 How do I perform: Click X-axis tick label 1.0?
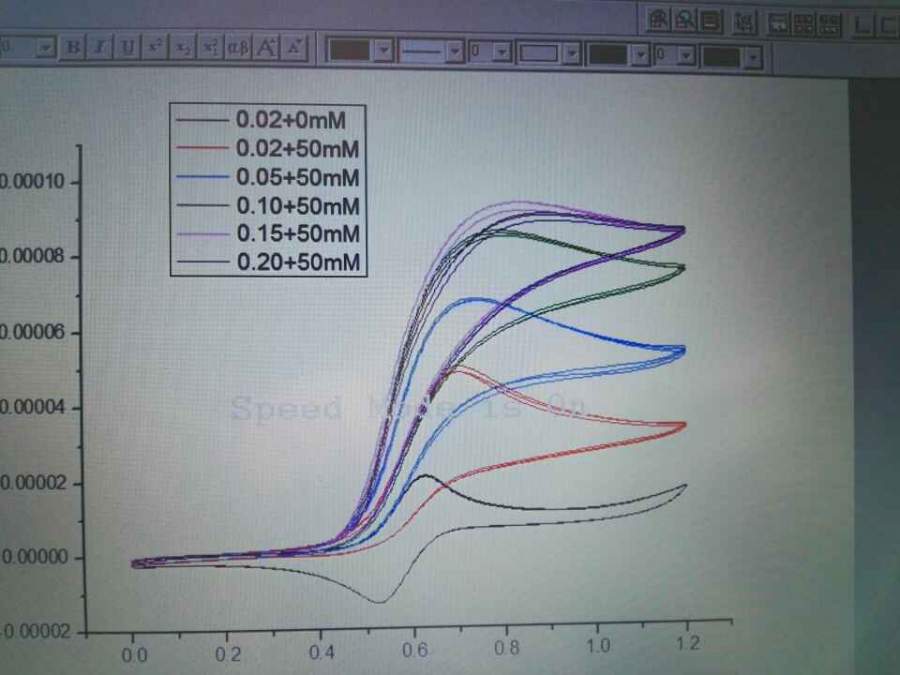(x=598, y=646)
